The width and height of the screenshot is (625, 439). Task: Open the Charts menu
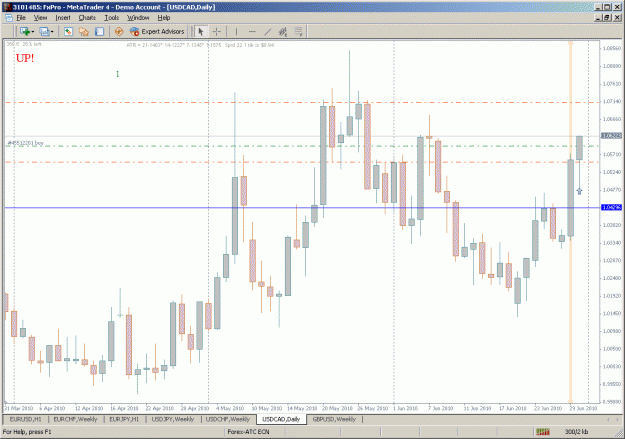click(x=87, y=18)
